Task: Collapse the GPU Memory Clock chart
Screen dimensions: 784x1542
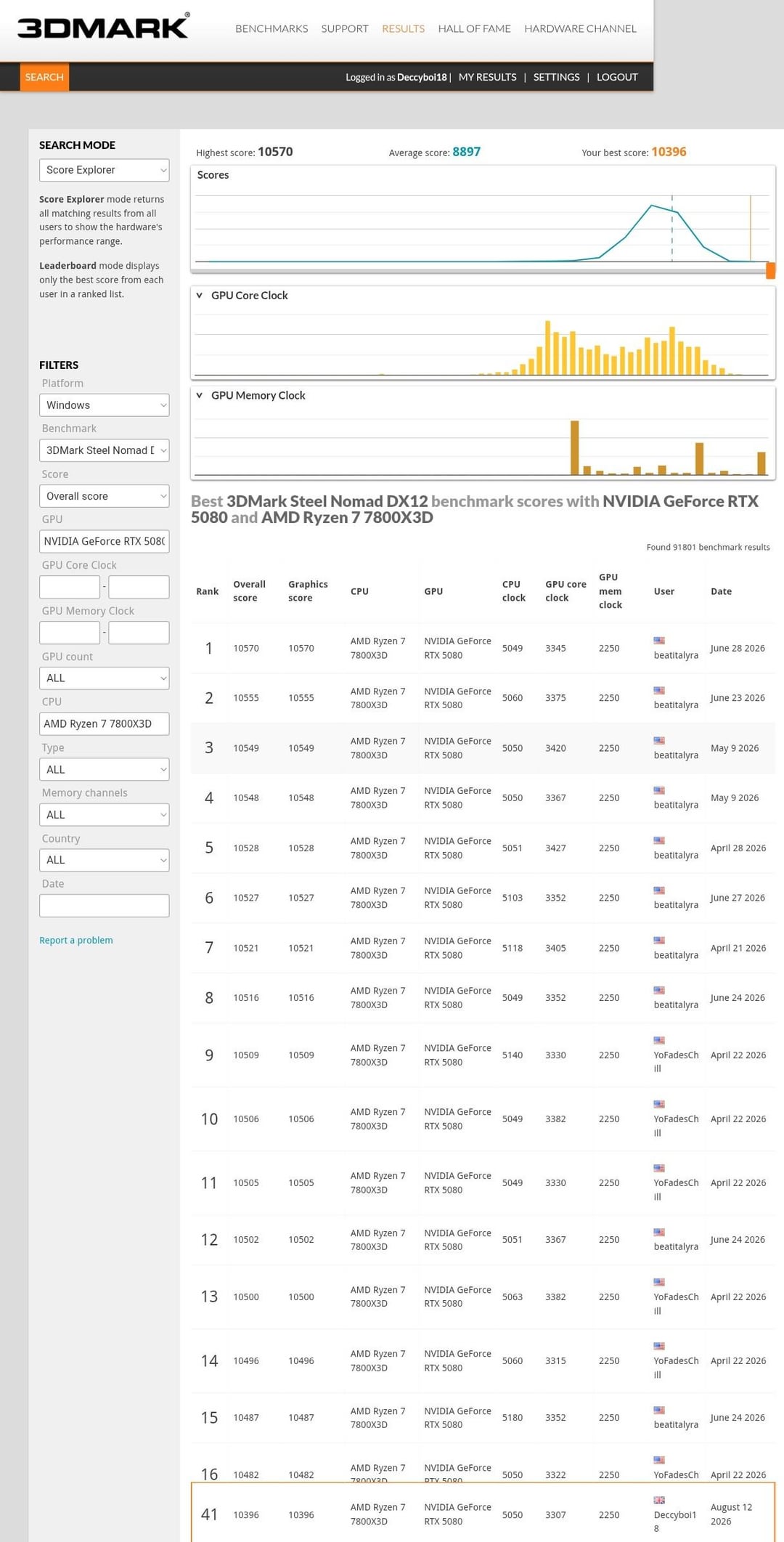Action: pos(200,396)
